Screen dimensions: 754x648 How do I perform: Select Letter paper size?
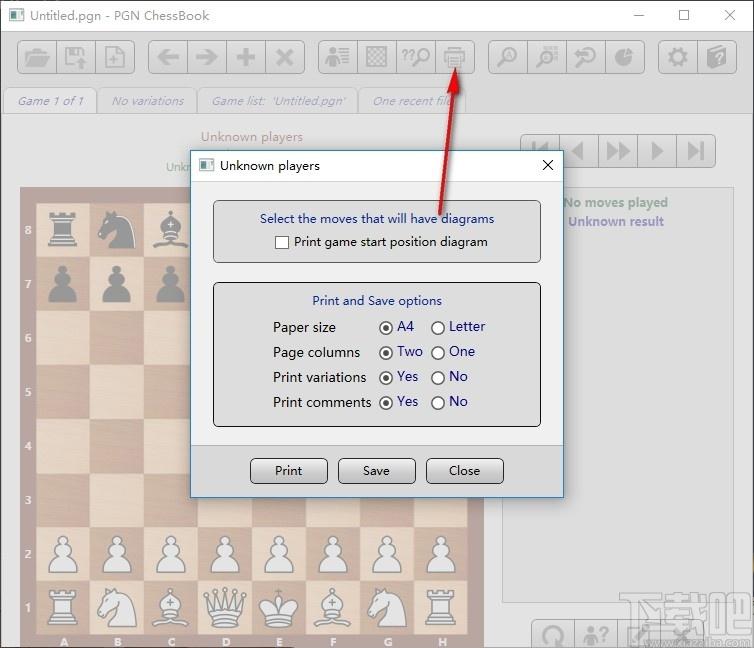[438, 327]
